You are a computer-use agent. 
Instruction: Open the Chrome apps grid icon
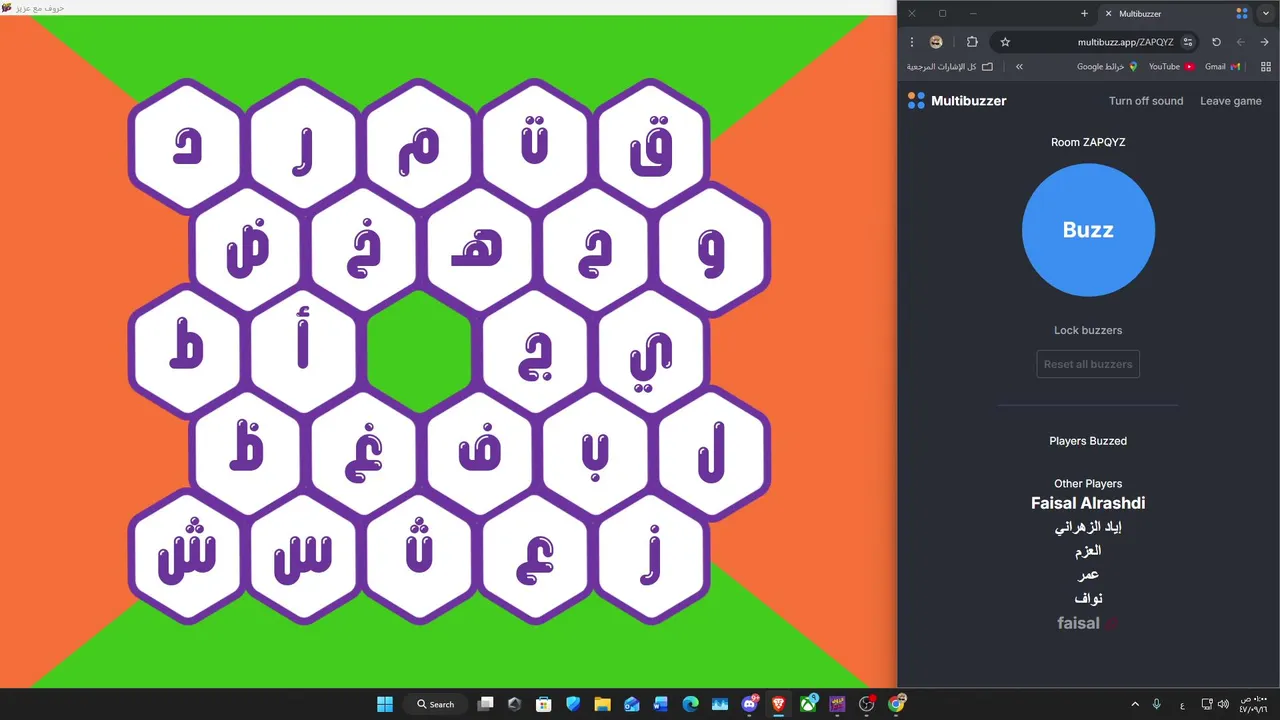[x=1266, y=67]
